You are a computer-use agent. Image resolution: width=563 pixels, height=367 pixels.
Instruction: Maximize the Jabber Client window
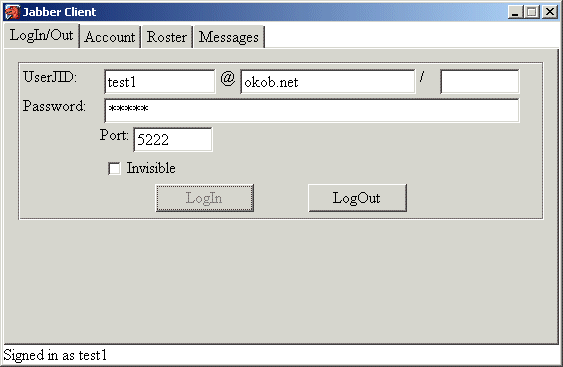[532, 12]
